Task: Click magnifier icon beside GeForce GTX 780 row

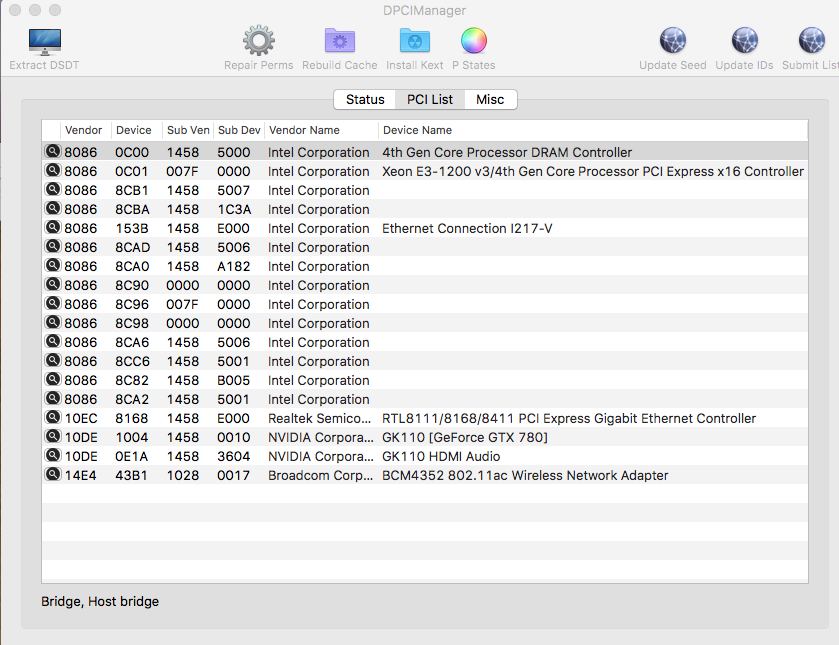Action: 52,437
